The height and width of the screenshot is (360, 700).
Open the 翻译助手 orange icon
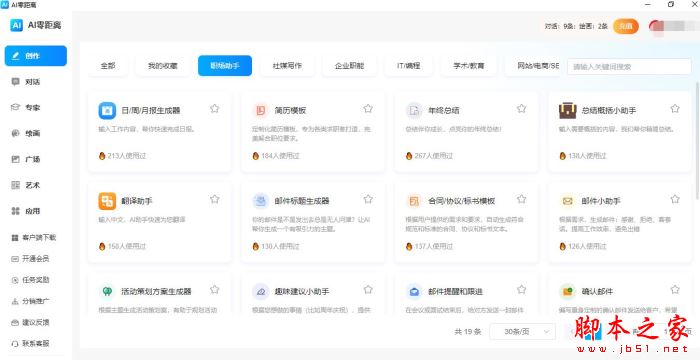pyautogui.click(x=107, y=201)
